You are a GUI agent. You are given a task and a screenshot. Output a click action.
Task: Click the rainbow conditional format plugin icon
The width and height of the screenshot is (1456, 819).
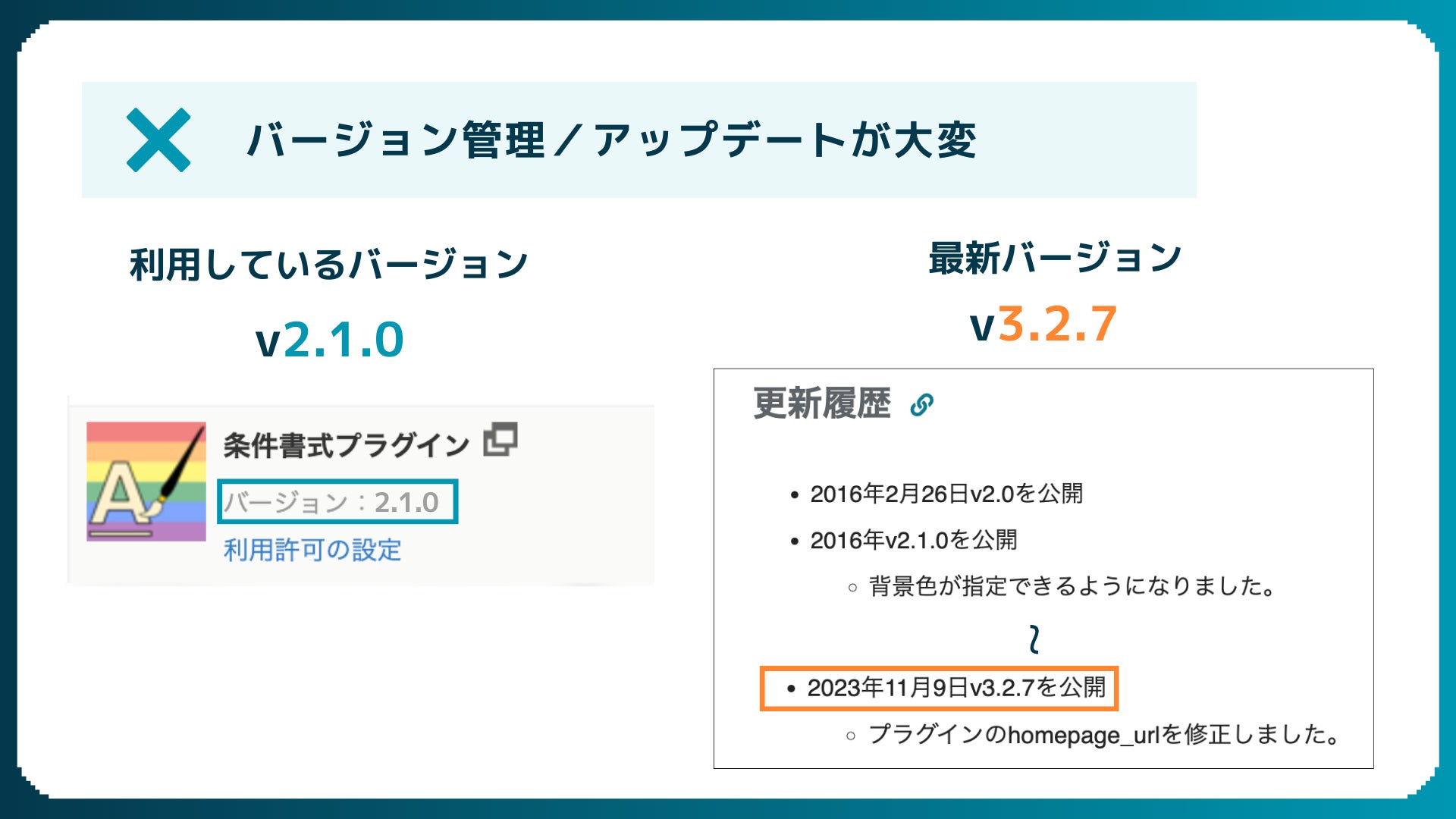[146, 482]
